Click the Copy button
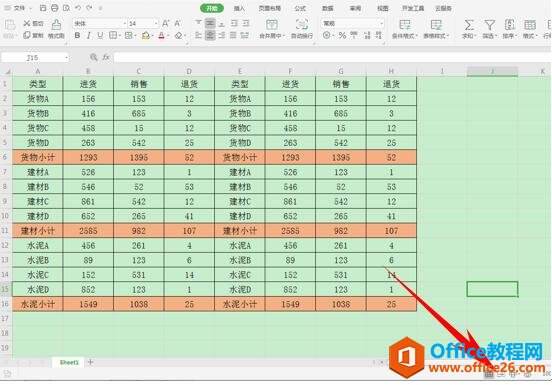552x385 pixels. (33, 35)
